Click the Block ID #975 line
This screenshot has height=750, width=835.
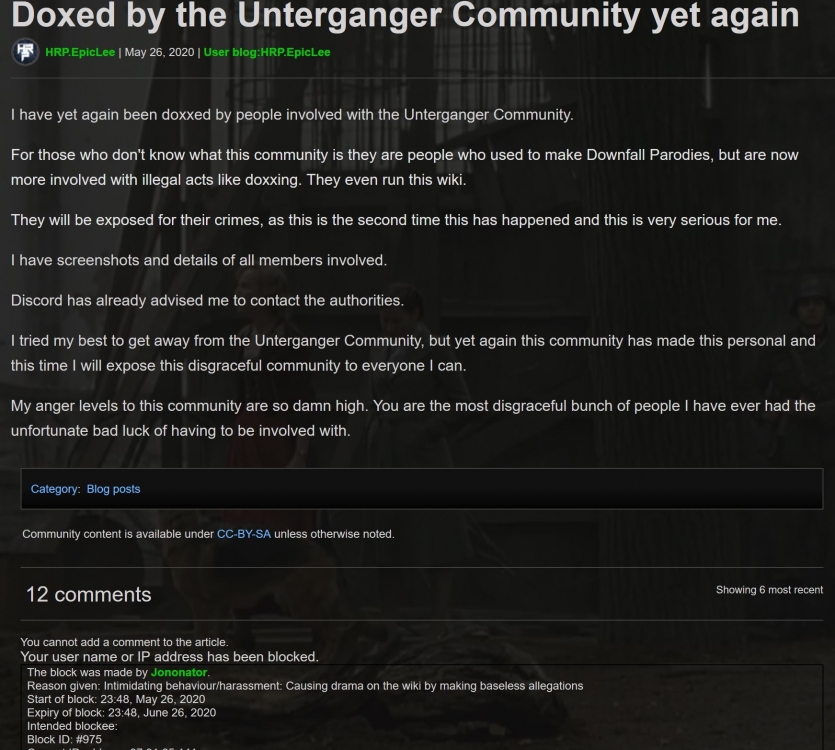(x=64, y=739)
